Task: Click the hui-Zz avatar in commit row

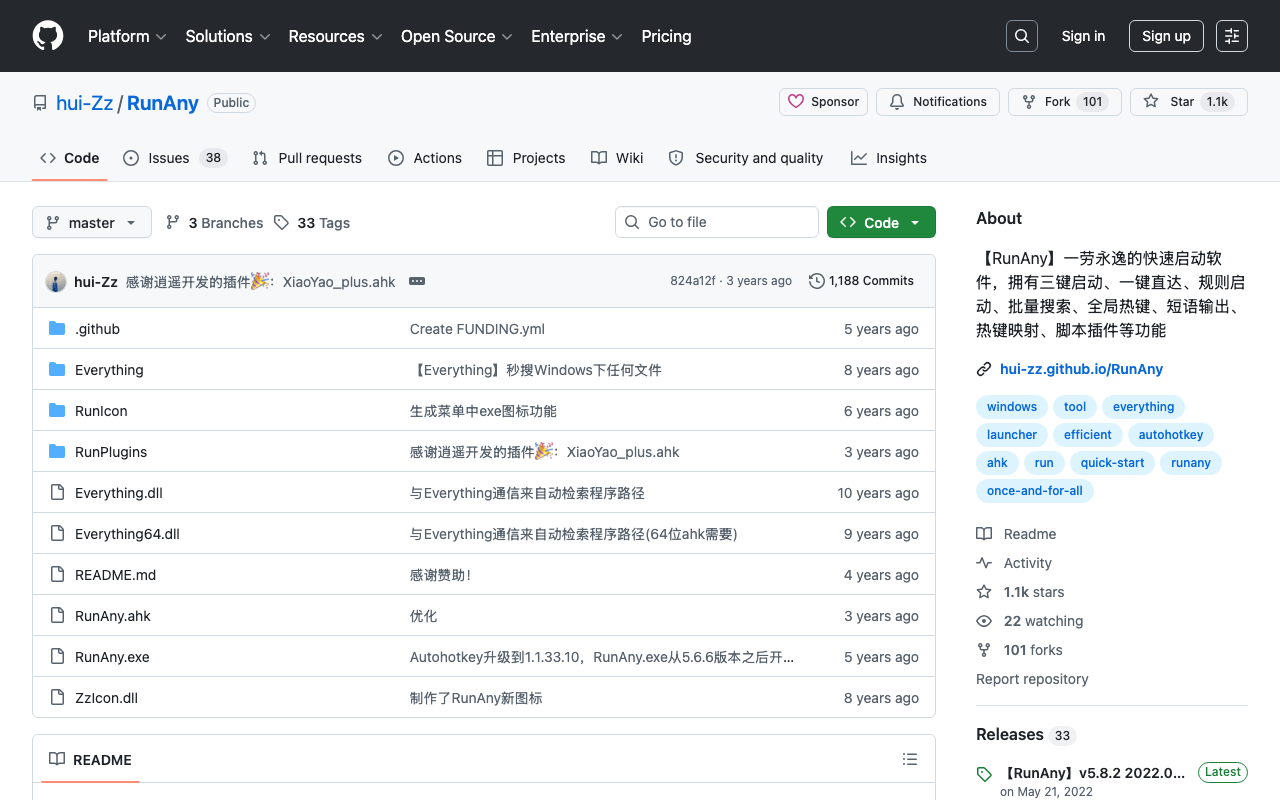Action: [x=56, y=281]
